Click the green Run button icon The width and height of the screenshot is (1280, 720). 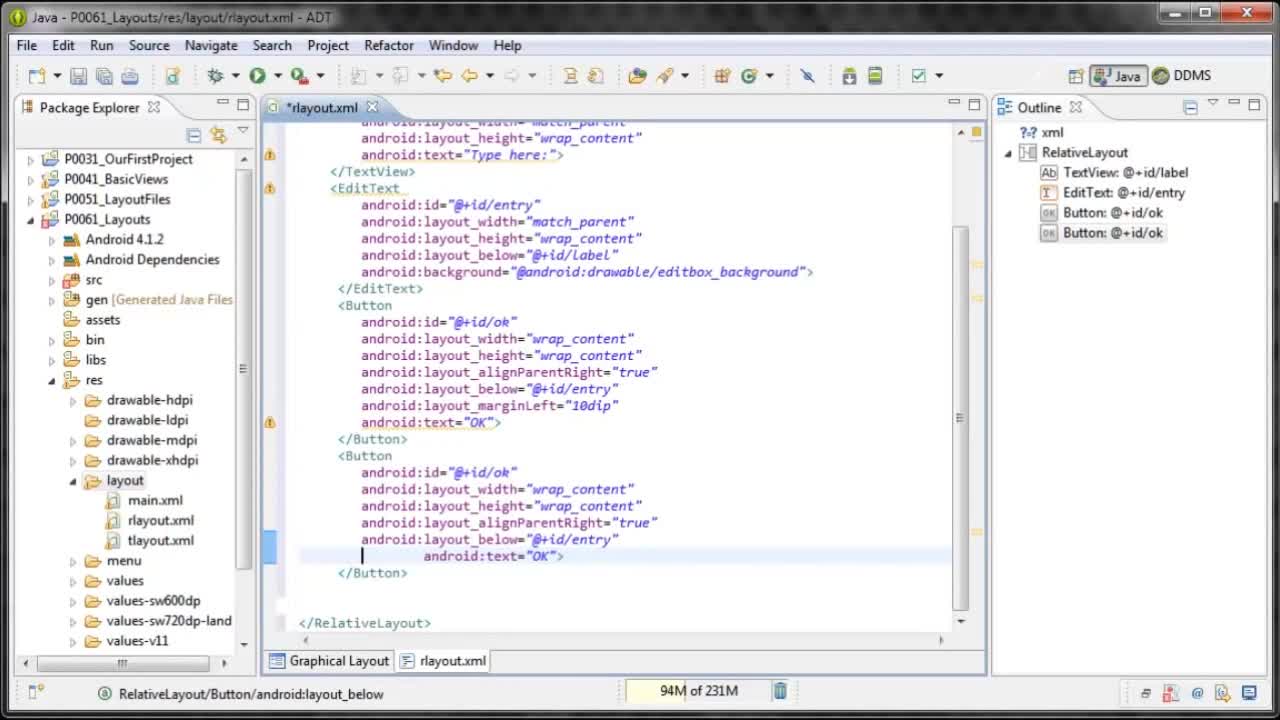click(258, 76)
